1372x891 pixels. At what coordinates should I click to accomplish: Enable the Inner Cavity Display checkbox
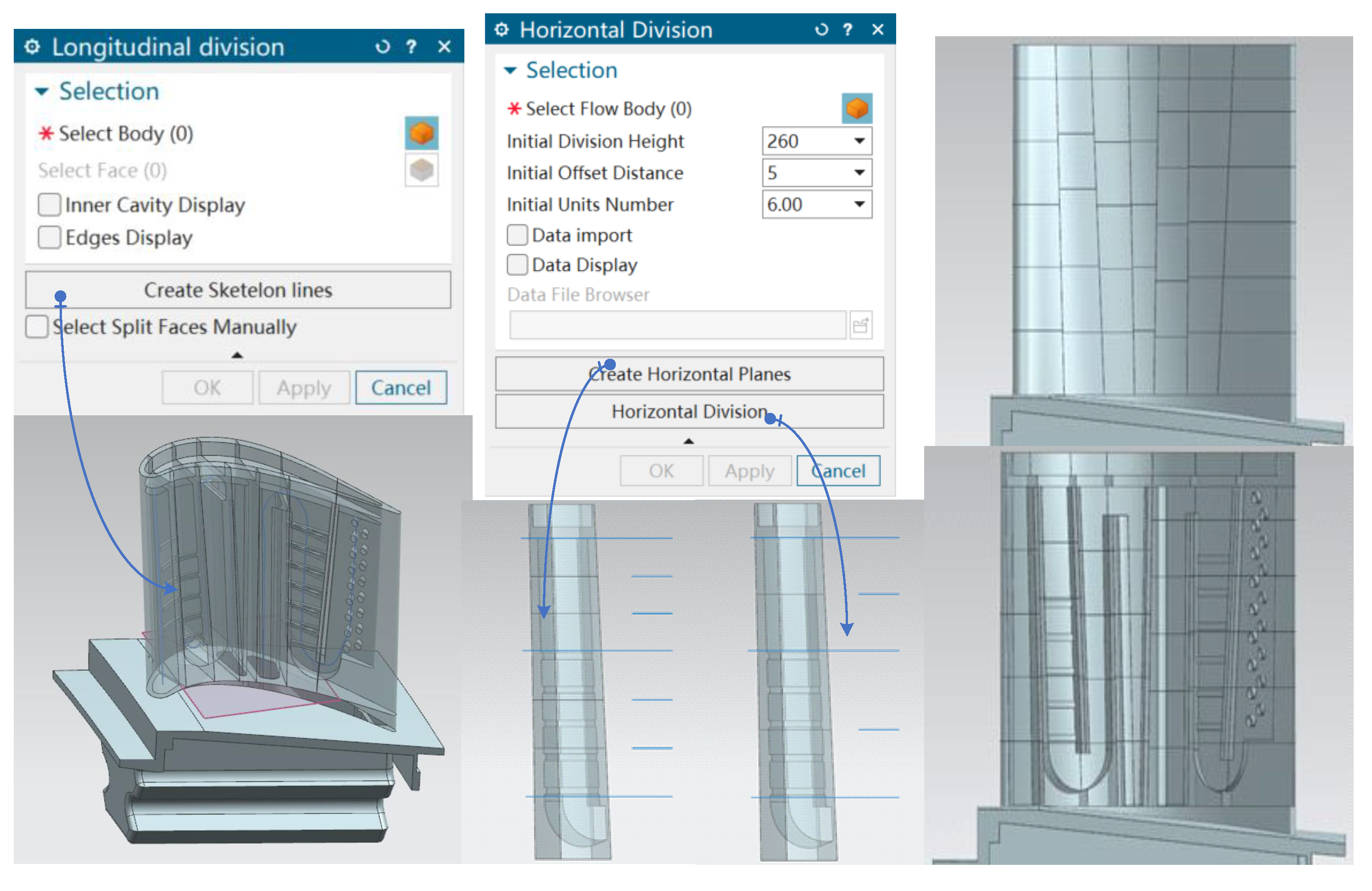click(49, 205)
